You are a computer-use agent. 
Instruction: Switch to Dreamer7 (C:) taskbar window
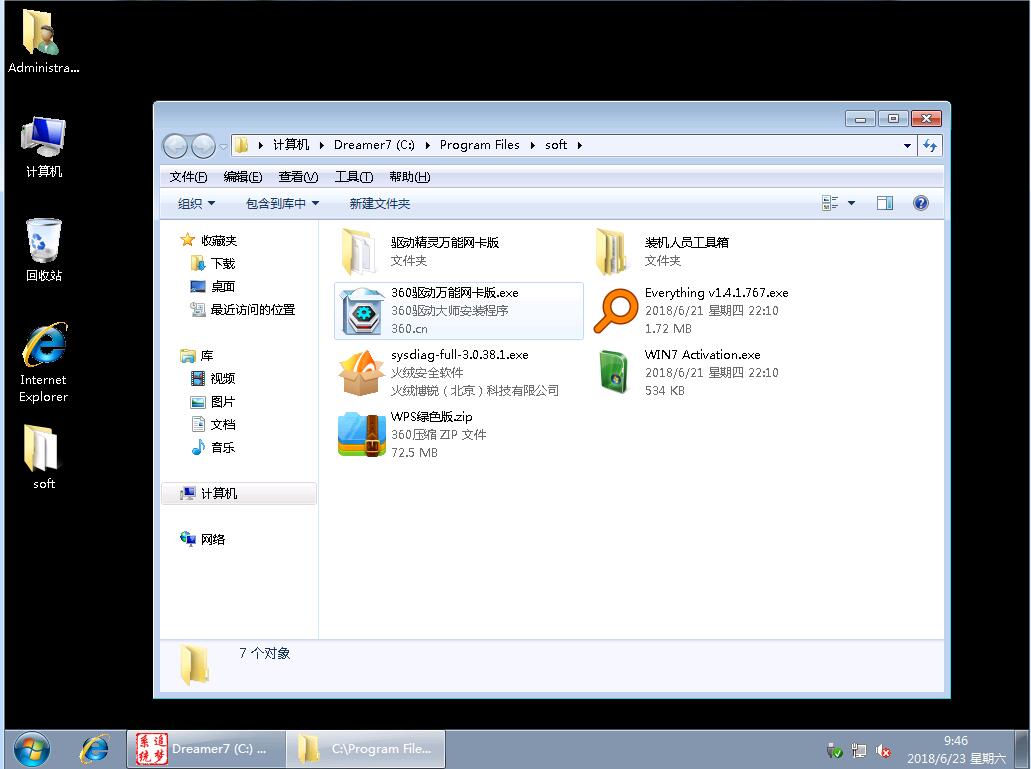[x=206, y=749]
